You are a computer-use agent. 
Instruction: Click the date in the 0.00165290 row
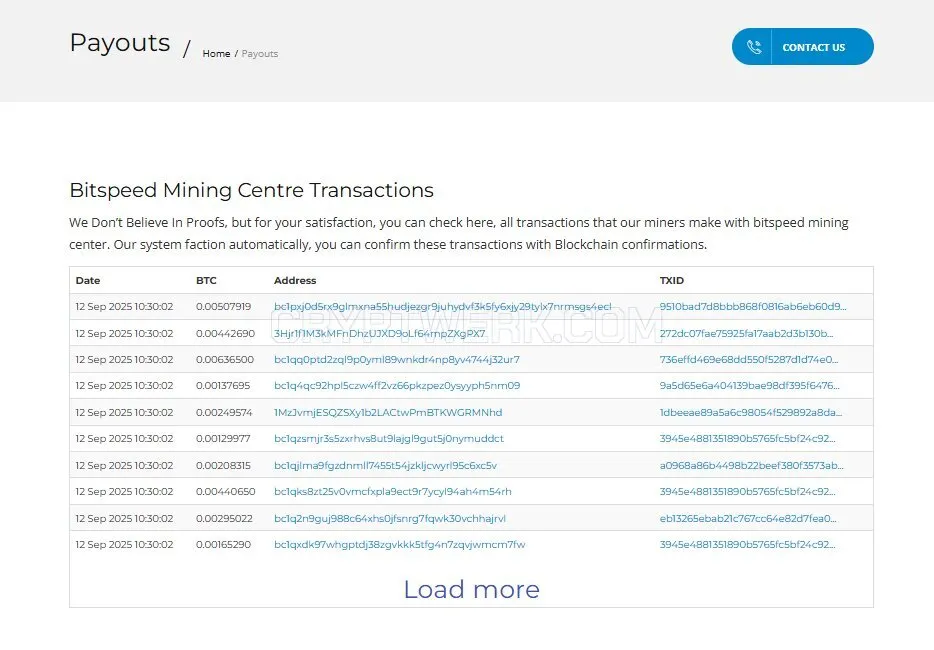point(124,545)
